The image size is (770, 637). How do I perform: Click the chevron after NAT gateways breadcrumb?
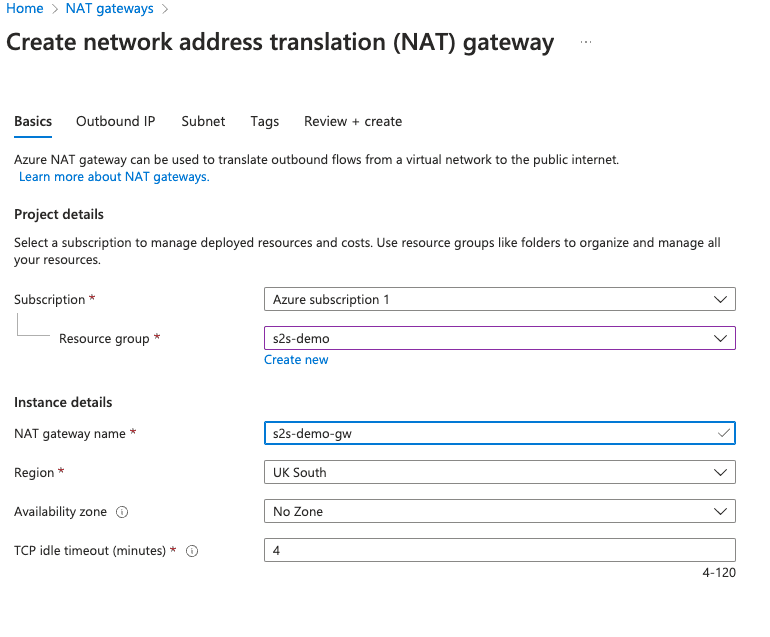click(165, 9)
